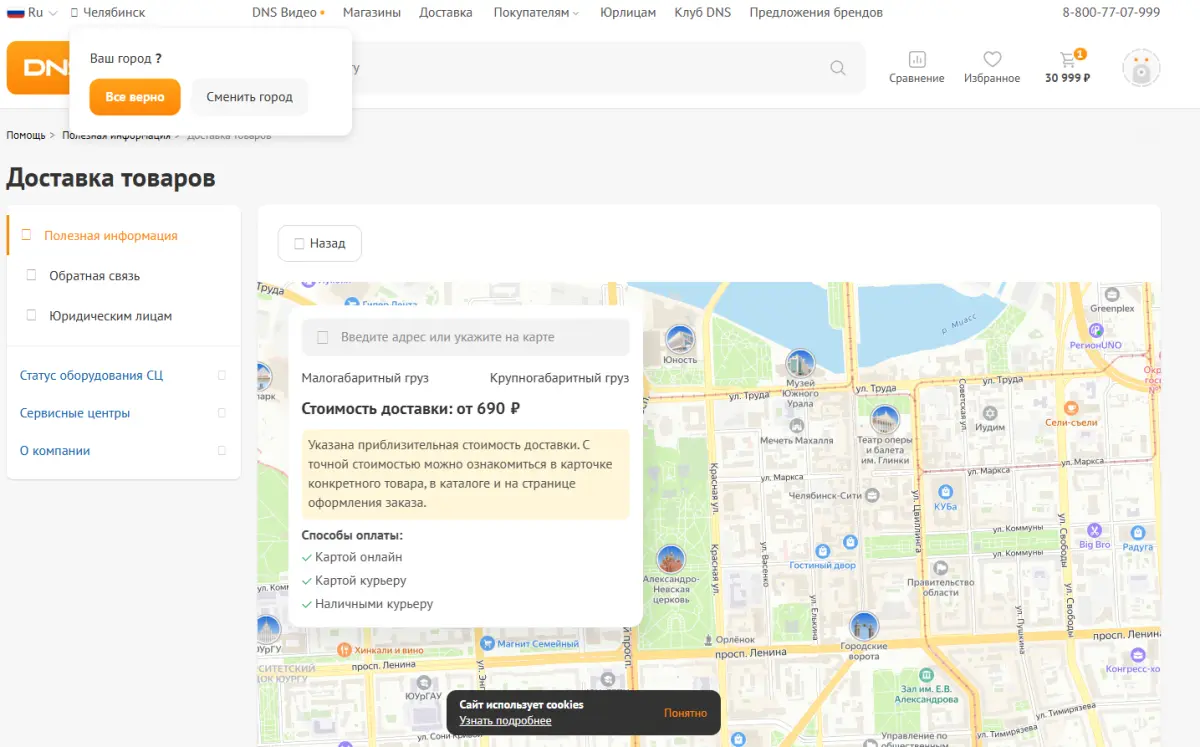Open Доставка menu item
1200x747 pixels.
click(x=446, y=13)
